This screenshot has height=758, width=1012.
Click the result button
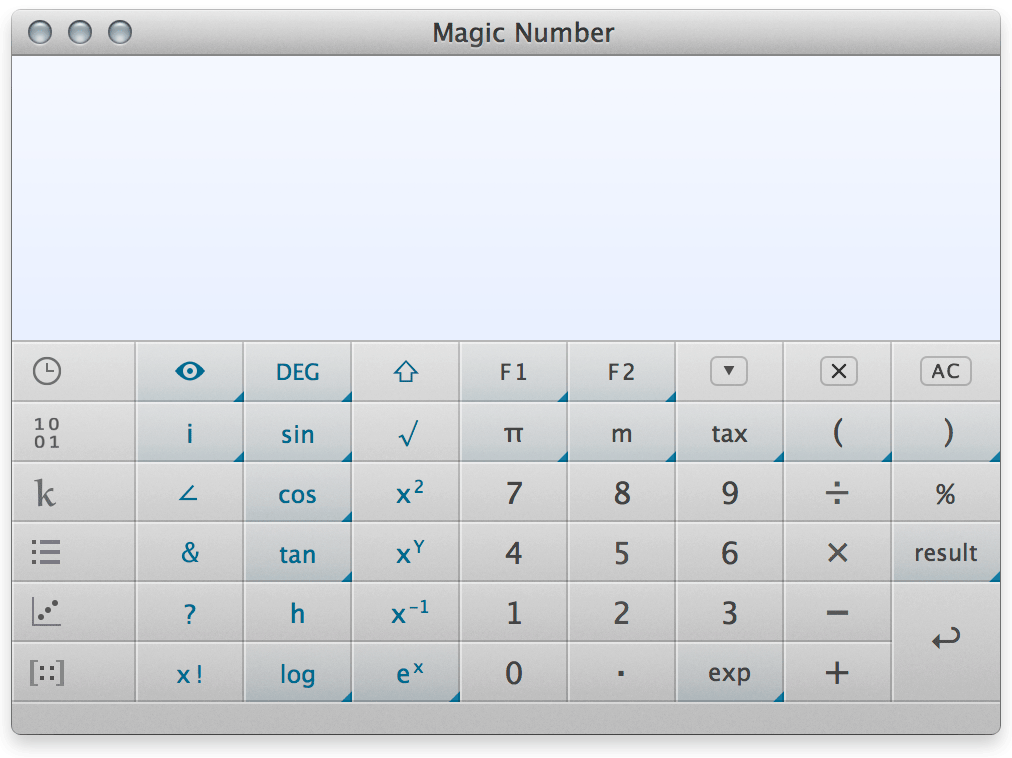pyautogui.click(x=946, y=553)
